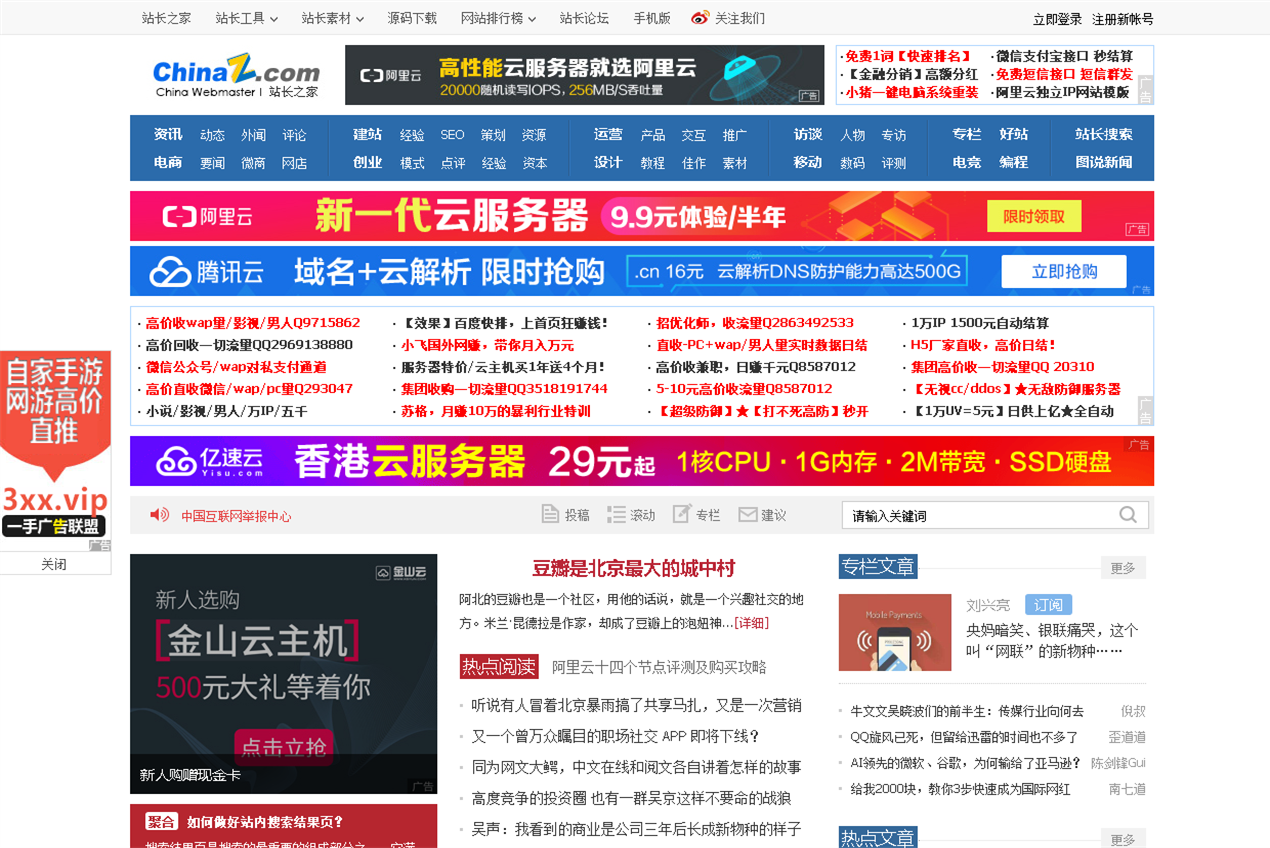Click the 注册新帐号 link
1270x848 pixels.
[x=1122, y=19]
